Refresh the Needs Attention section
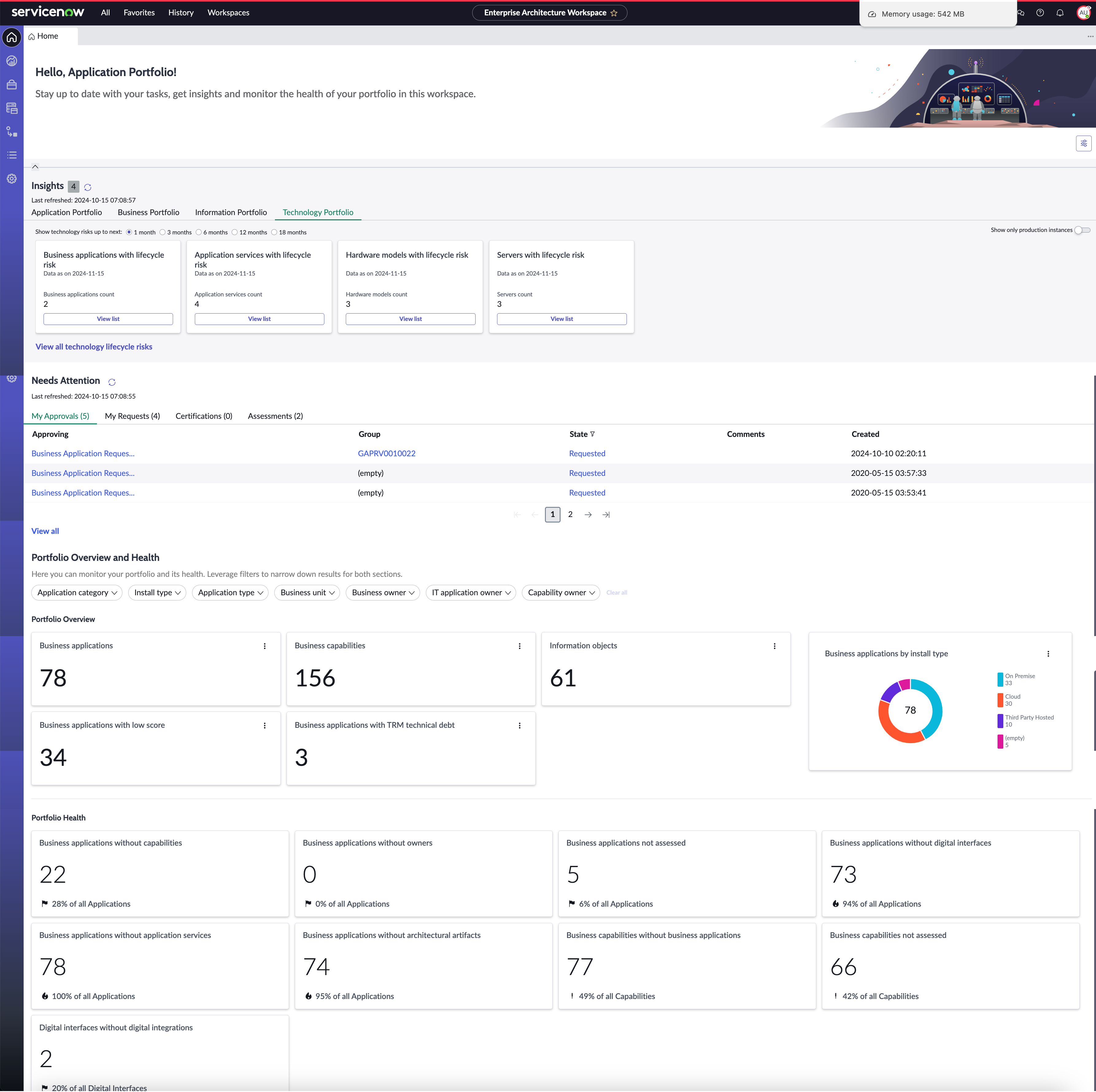 112,382
